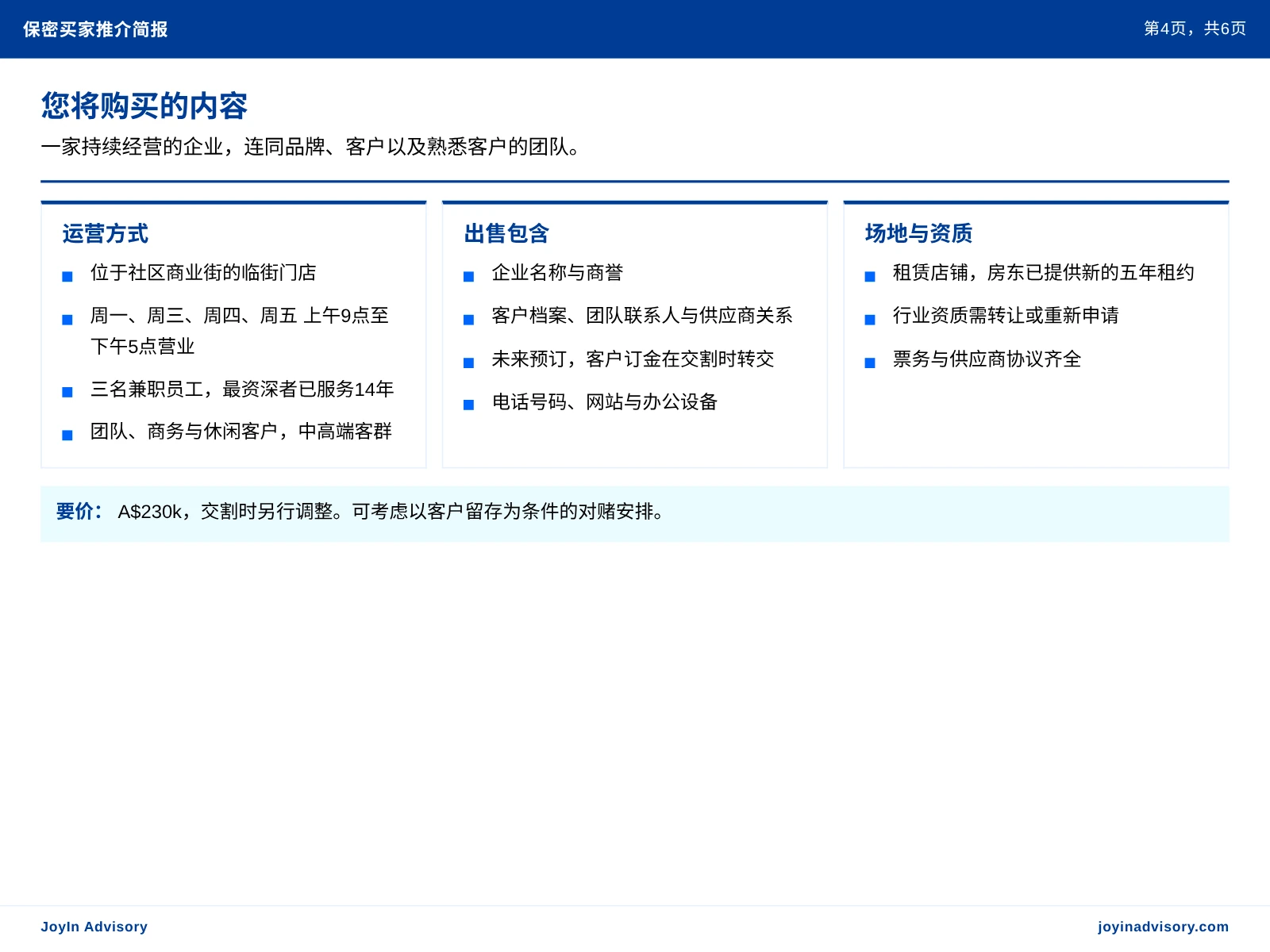This screenshot has height=952, width=1270.
Task: Click the blue bullet before 位于社区商业街
Action: tap(67, 277)
